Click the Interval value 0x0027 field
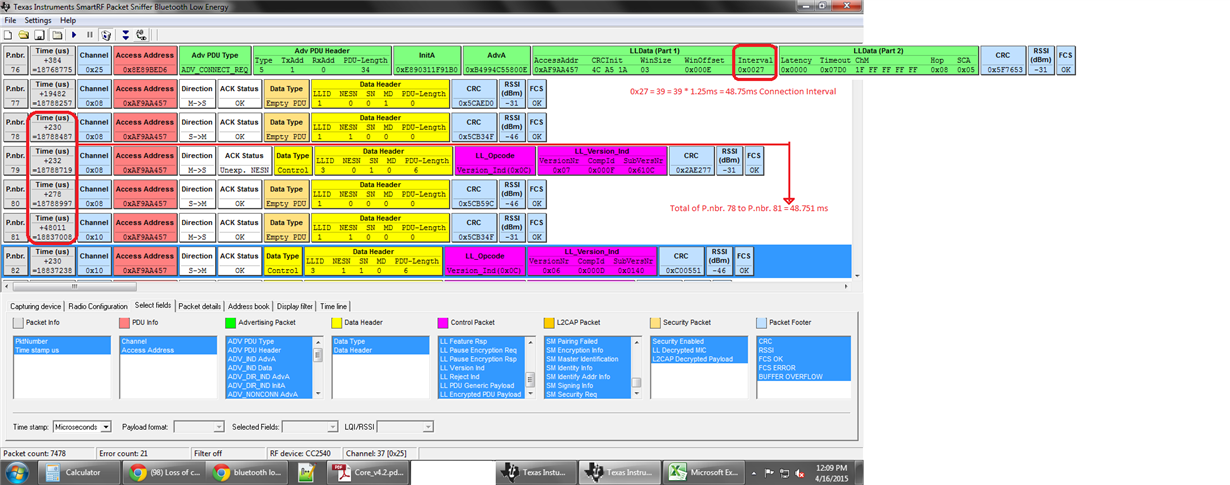This screenshot has width=1230, height=485. pyautogui.click(x=753, y=70)
